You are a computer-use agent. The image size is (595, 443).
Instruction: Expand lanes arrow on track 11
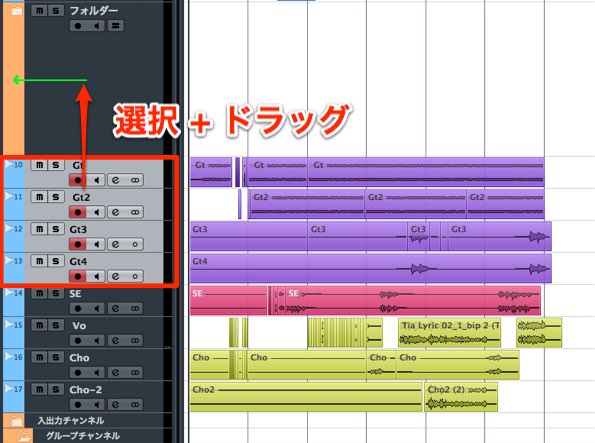tap(9, 196)
